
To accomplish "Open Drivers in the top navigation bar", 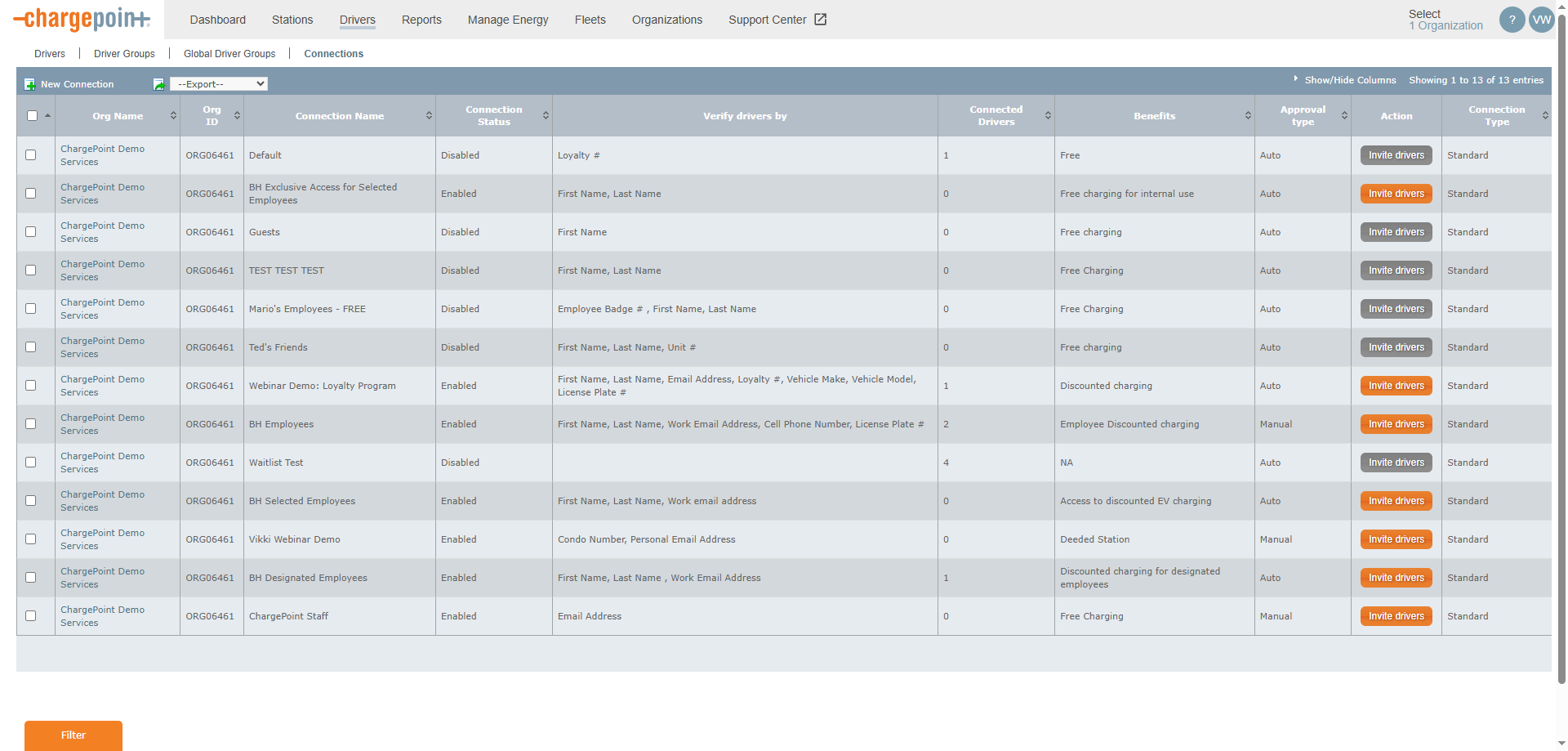I will point(358,20).
